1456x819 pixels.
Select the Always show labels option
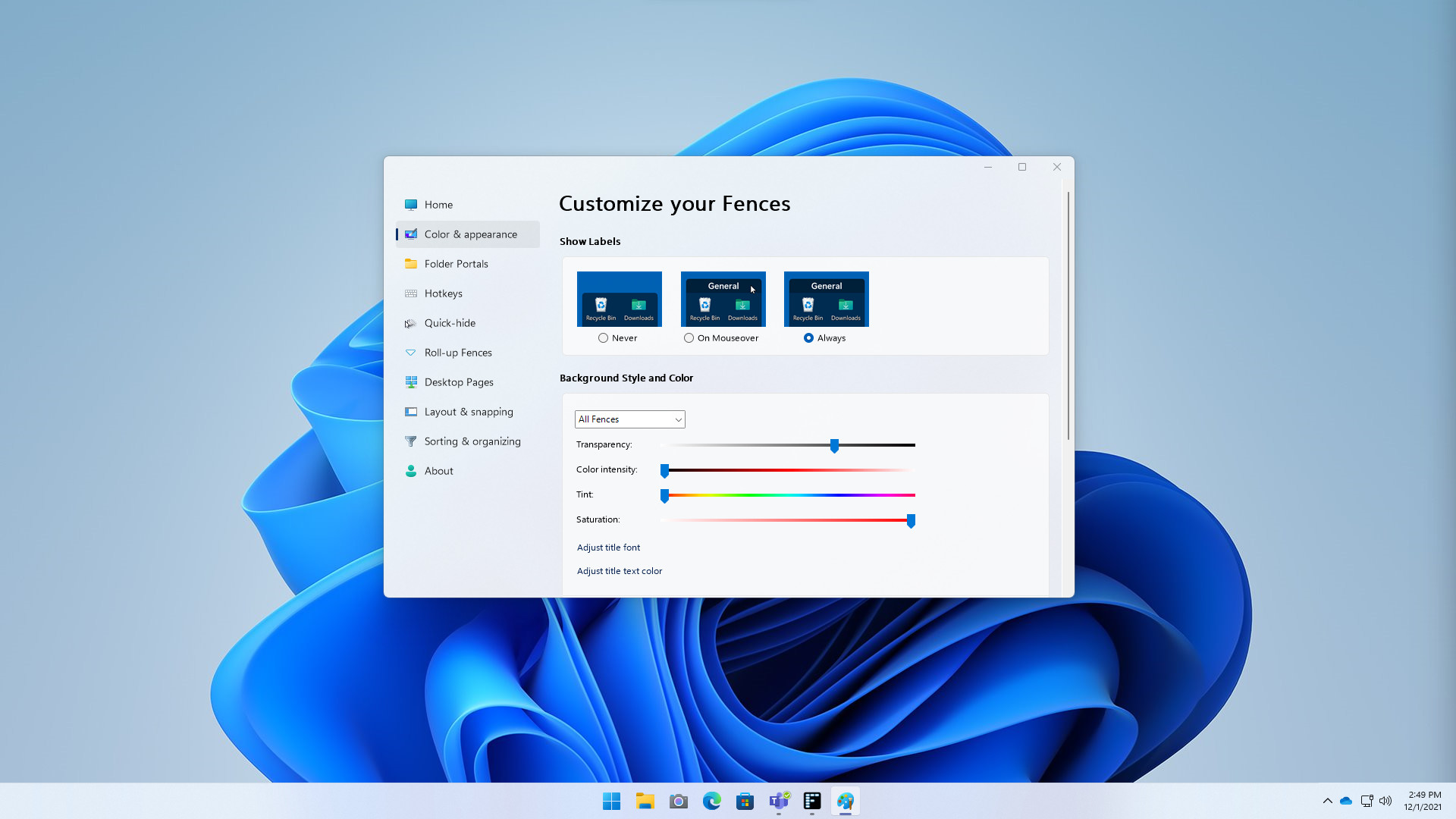click(809, 337)
